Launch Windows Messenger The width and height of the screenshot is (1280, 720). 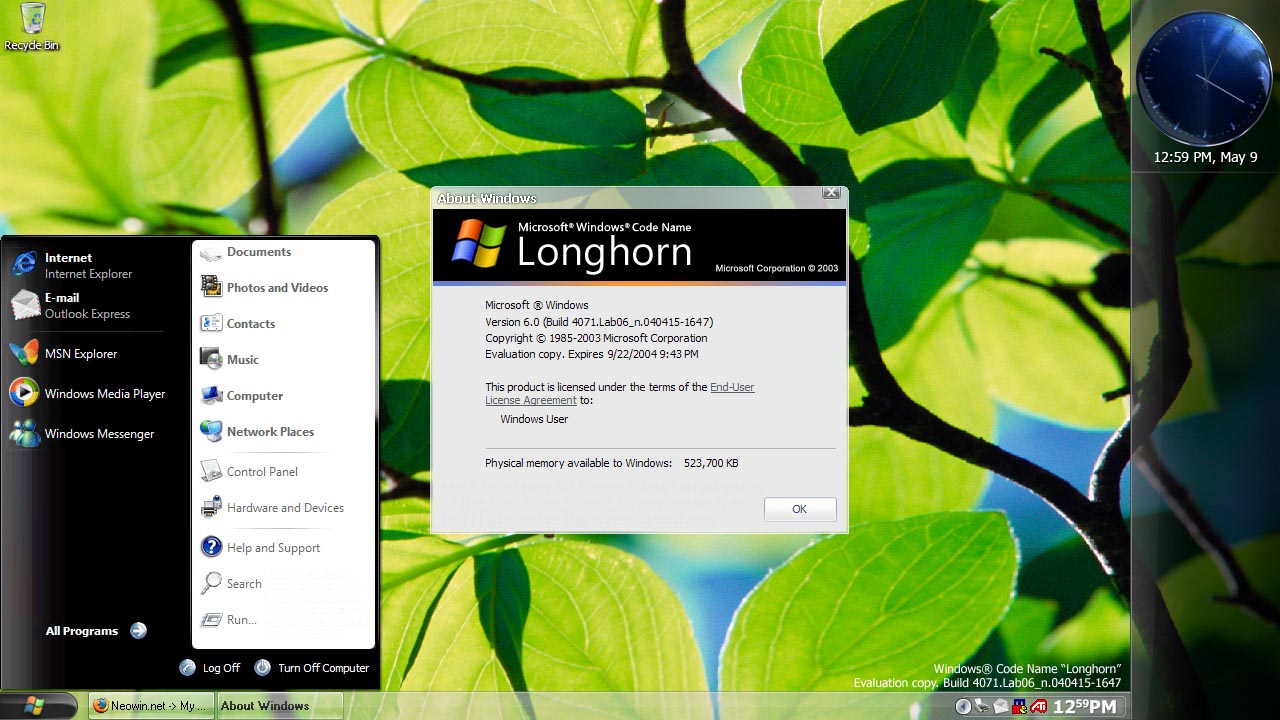pyautogui.click(x=100, y=433)
